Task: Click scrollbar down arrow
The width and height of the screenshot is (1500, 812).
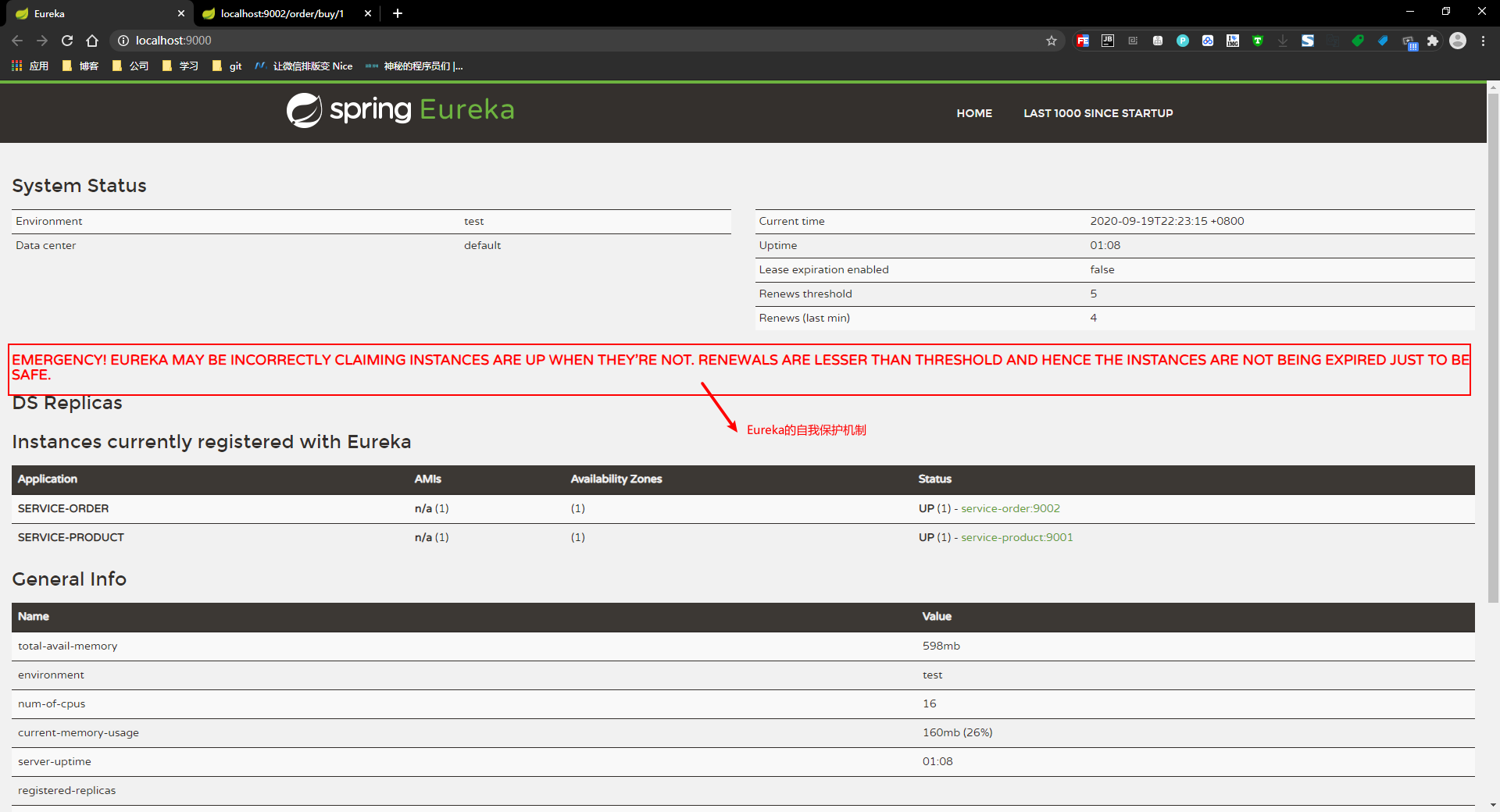Action: 1493,805
